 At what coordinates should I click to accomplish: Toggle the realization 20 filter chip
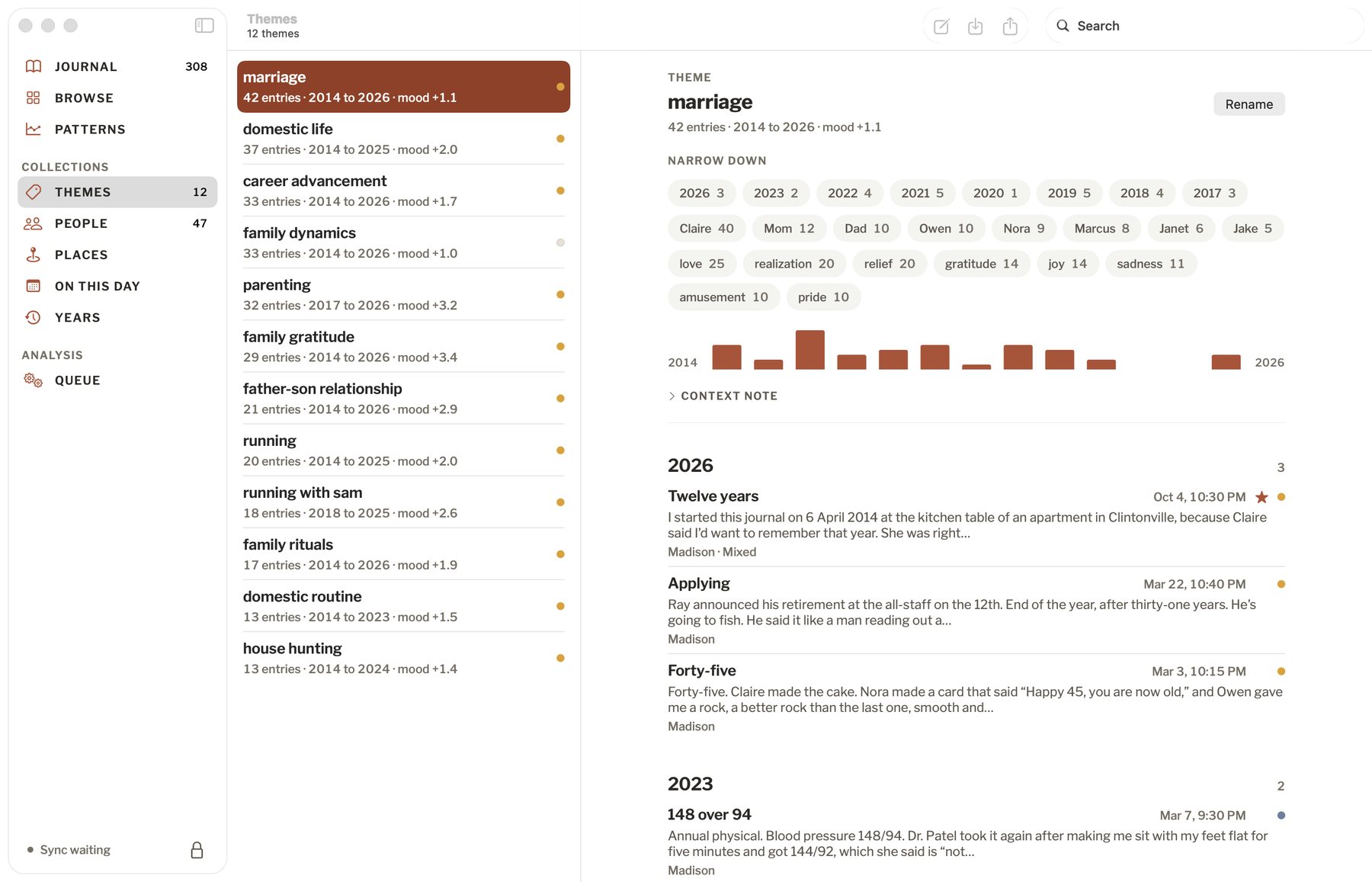pos(794,264)
